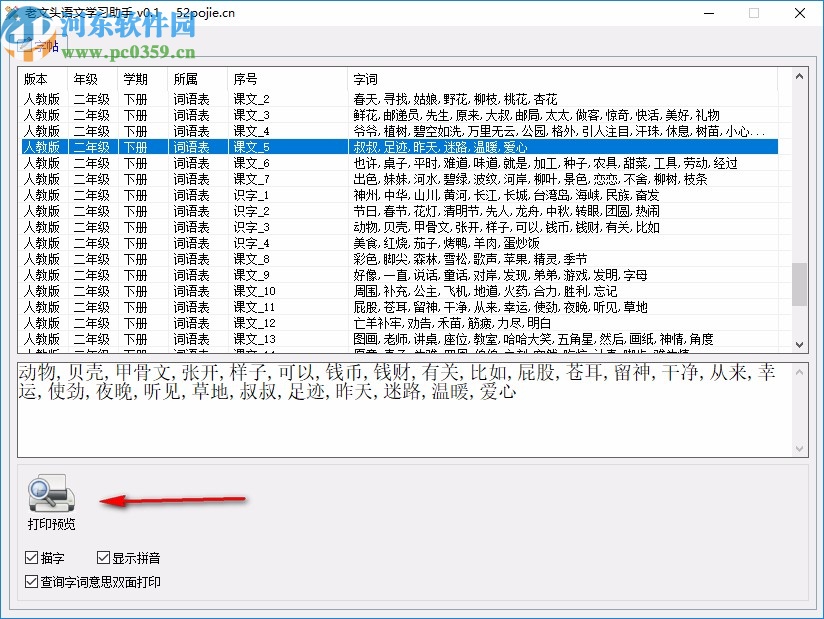The image size is (824, 619).
Task: Select the row 课文_9
Action: pos(399,275)
